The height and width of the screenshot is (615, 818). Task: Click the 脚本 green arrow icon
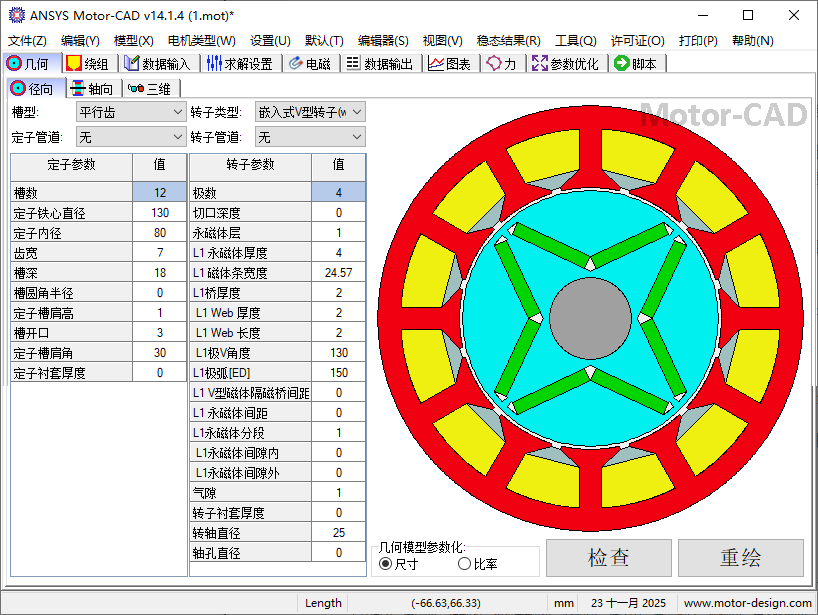[621, 63]
